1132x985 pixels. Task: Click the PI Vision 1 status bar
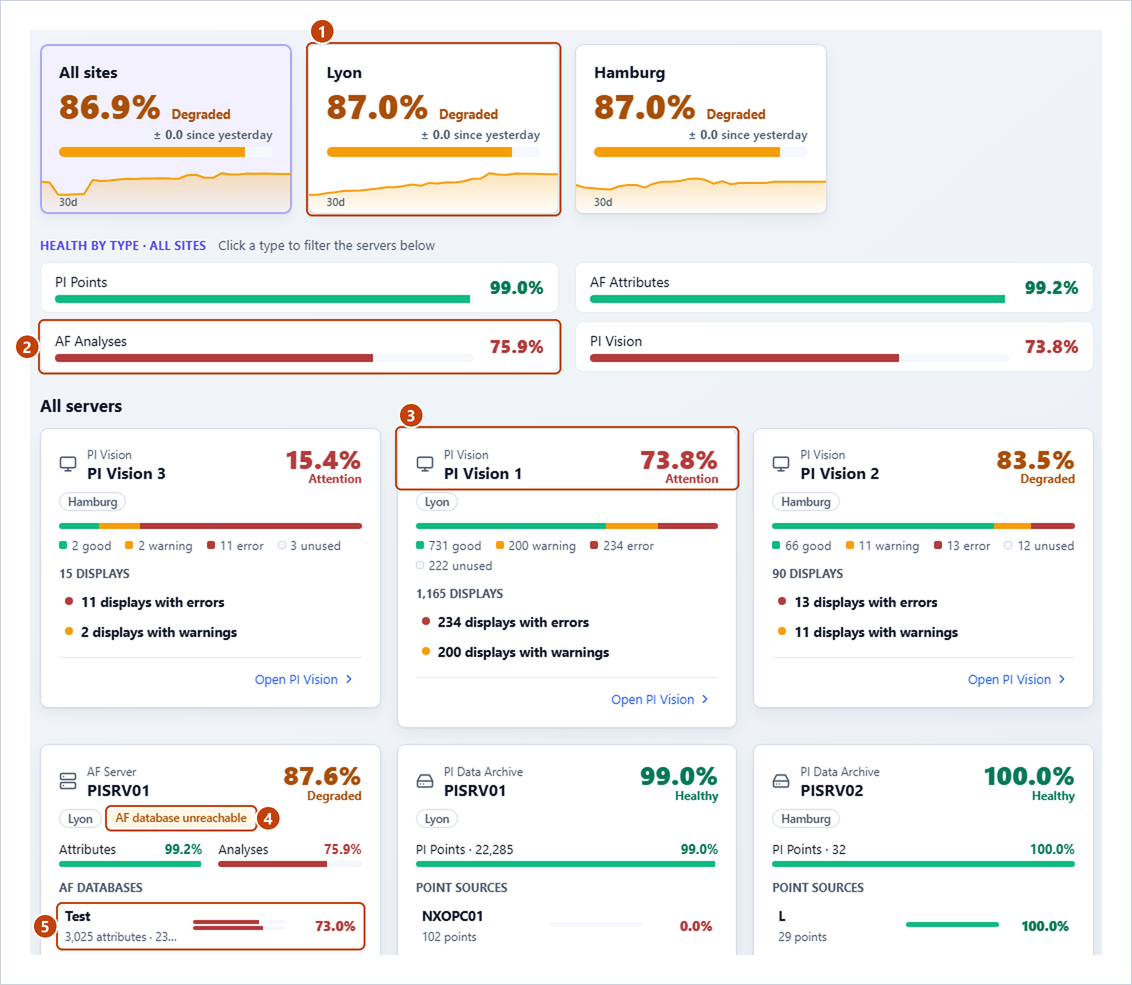point(567,526)
